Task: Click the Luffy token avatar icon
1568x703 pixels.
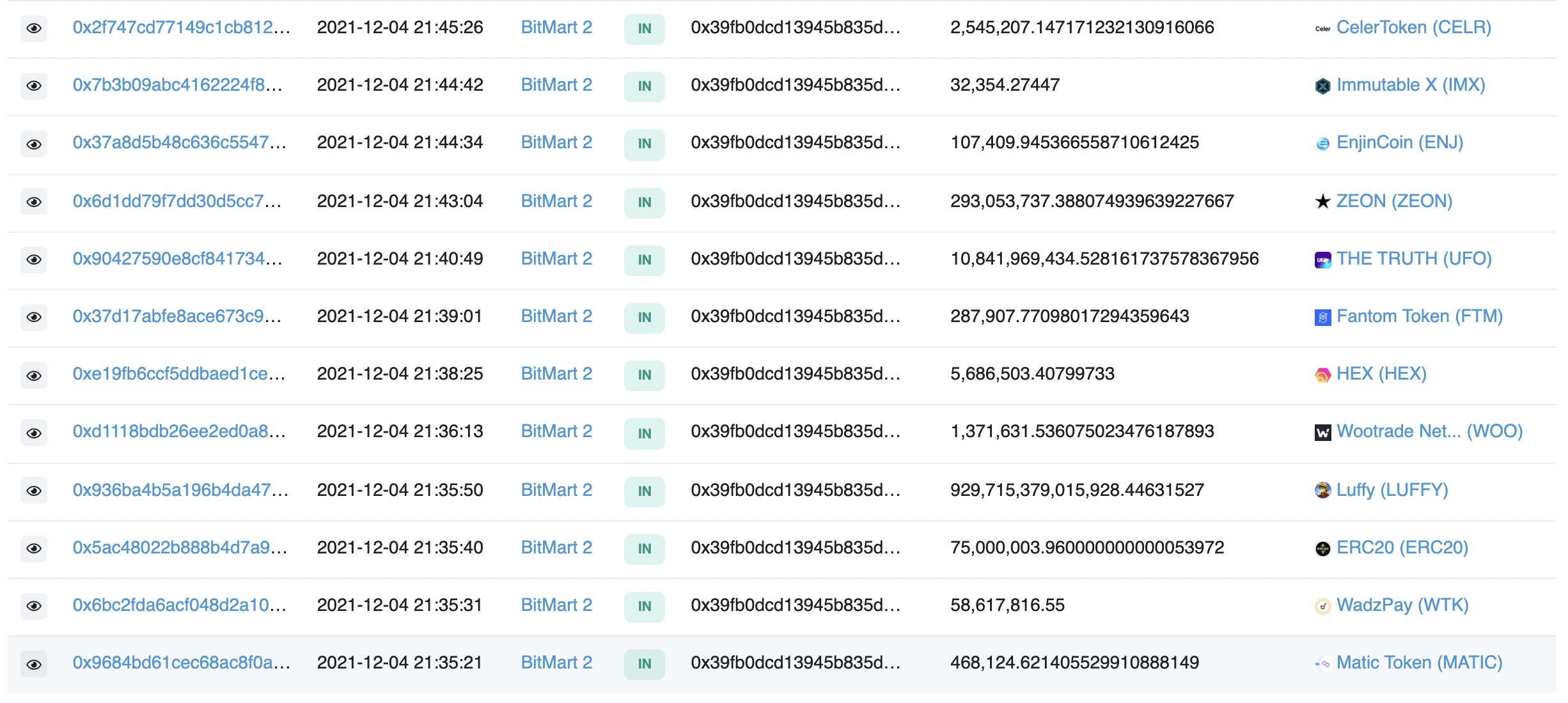Action: 1322,490
